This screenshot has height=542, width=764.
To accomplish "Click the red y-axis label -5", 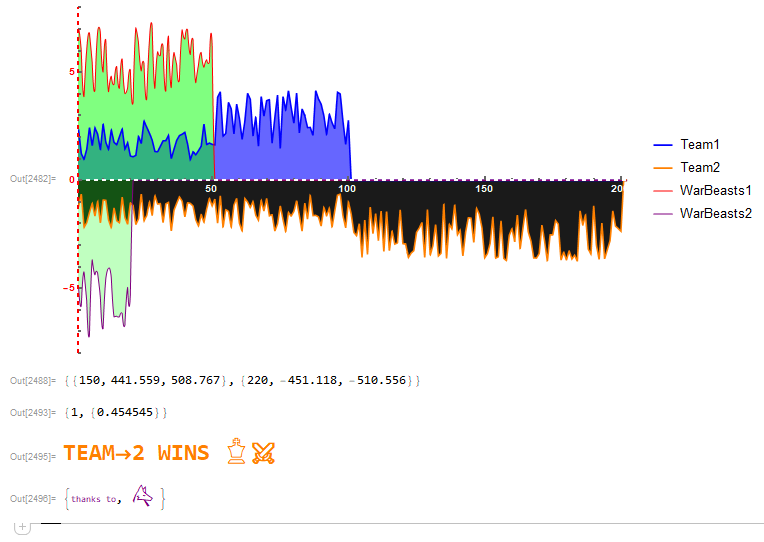I will point(69,288).
